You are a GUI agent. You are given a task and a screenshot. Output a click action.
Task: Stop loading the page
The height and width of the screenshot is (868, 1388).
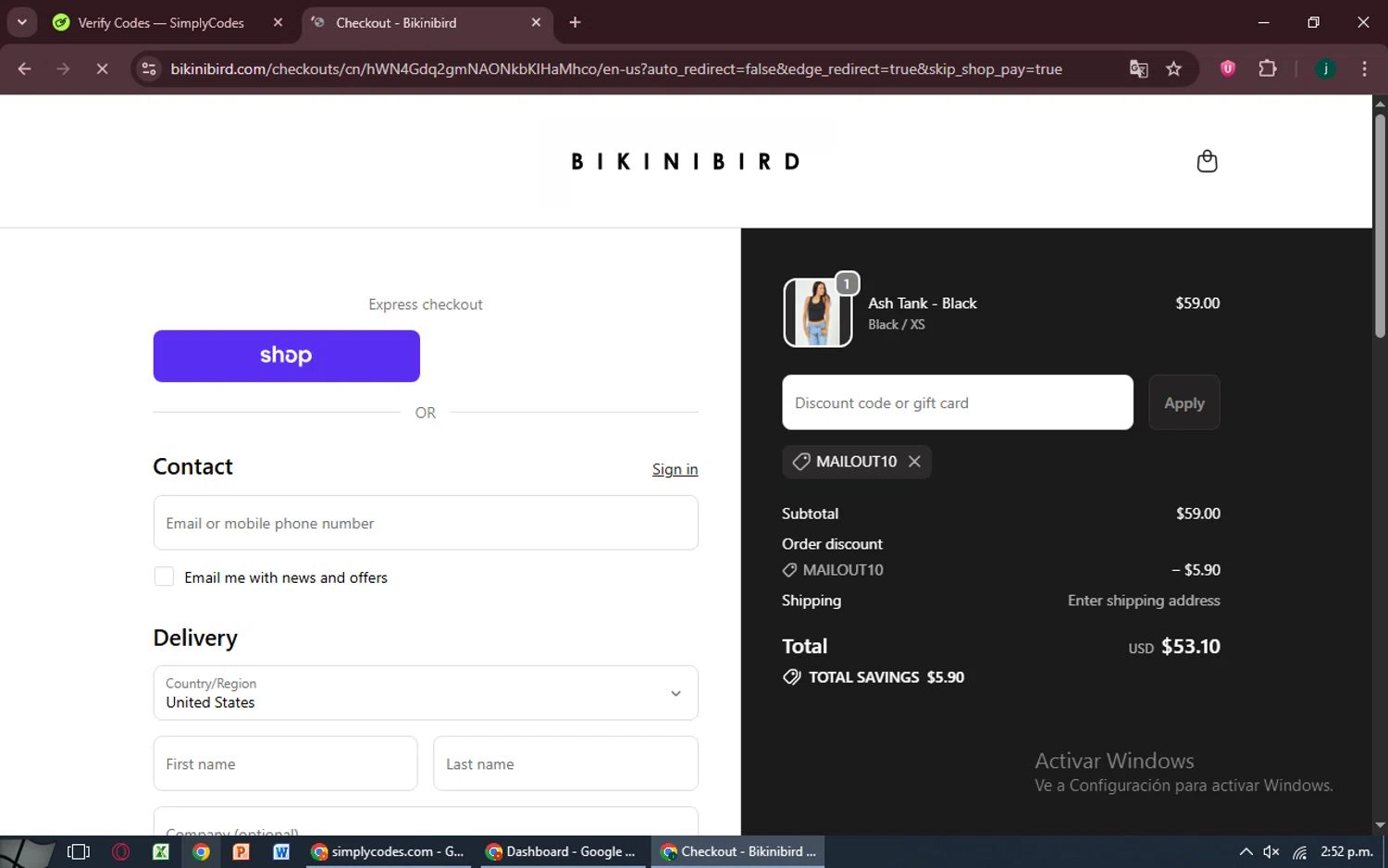pyautogui.click(x=102, y=68)
